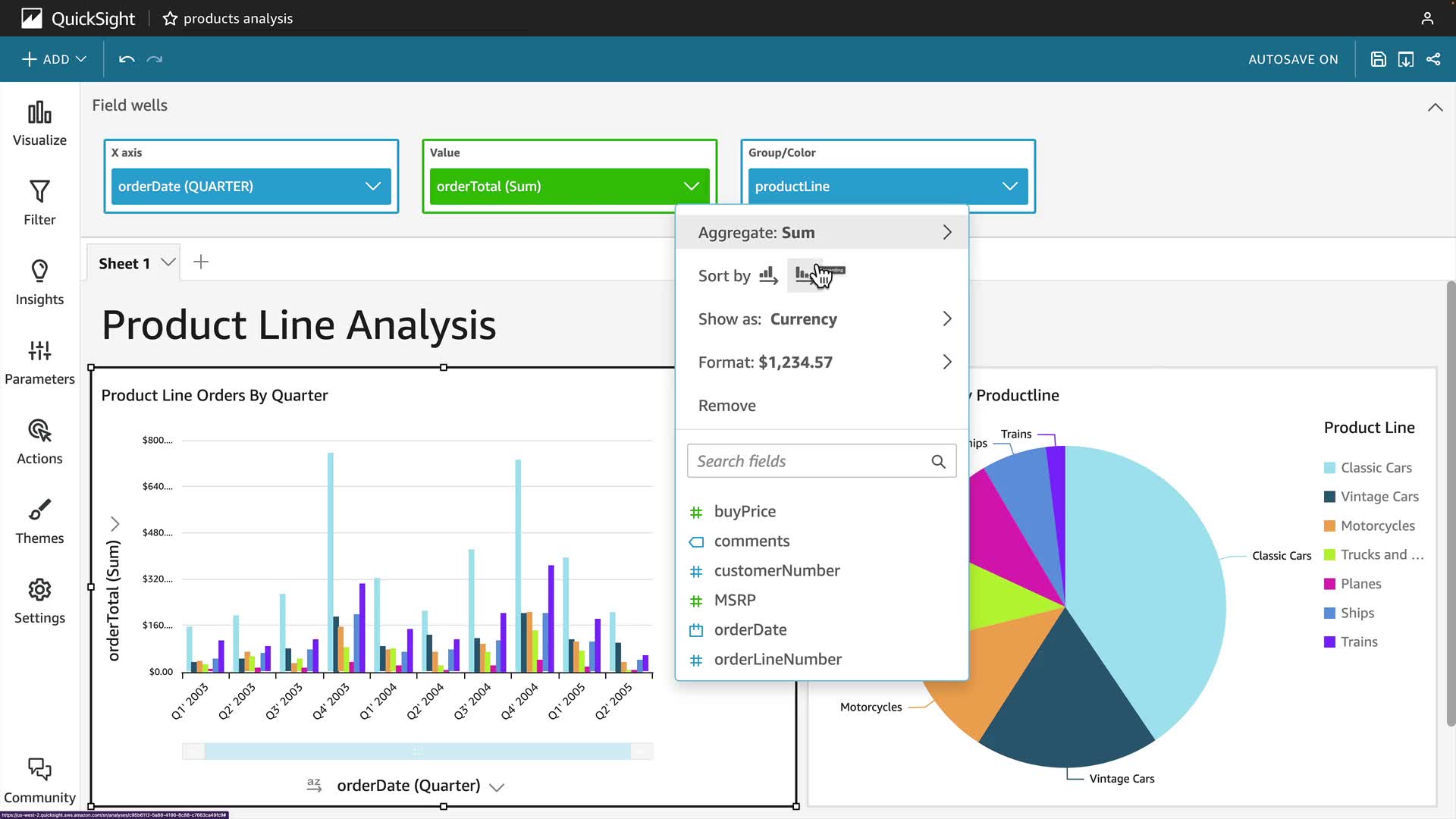The width and height of the screenshot is (1456, 819).
Task: Collapse the Field wells section
Action: click(1435, 107)
